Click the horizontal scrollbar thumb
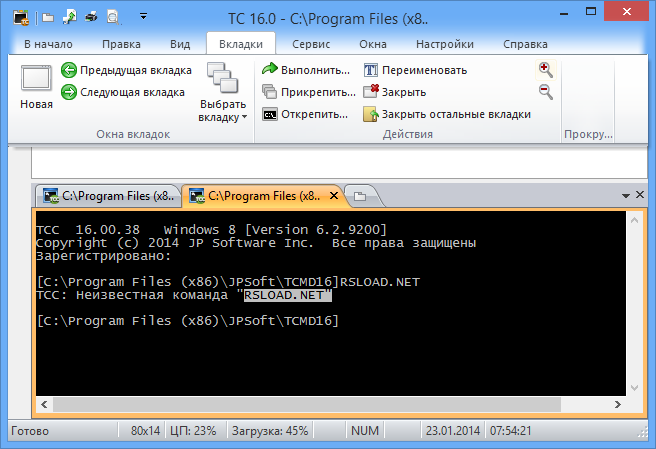This screenshot has height=449, width=656. click(x=307, y=404)
